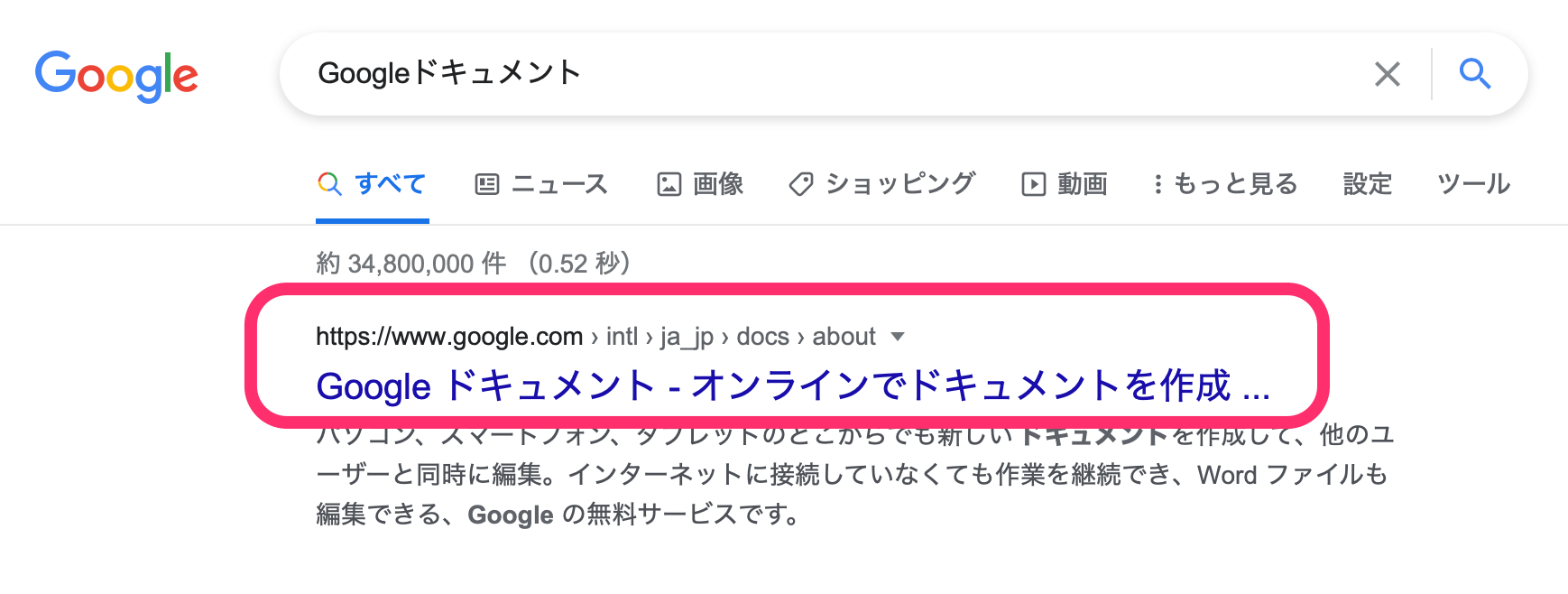Click the image icon beside 画像
The width and height of the screenshot is (1568, 594).
click(x=669, y=184)
